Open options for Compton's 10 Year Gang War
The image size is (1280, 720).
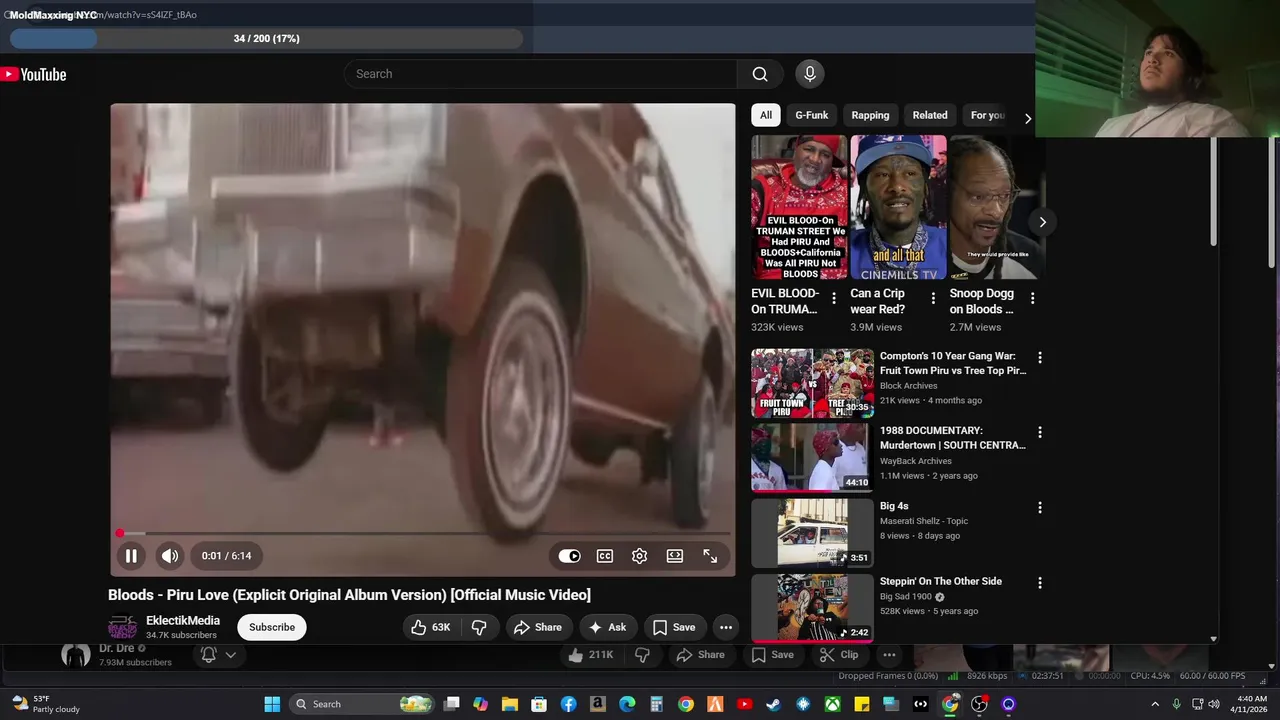tap(1039, 357)
